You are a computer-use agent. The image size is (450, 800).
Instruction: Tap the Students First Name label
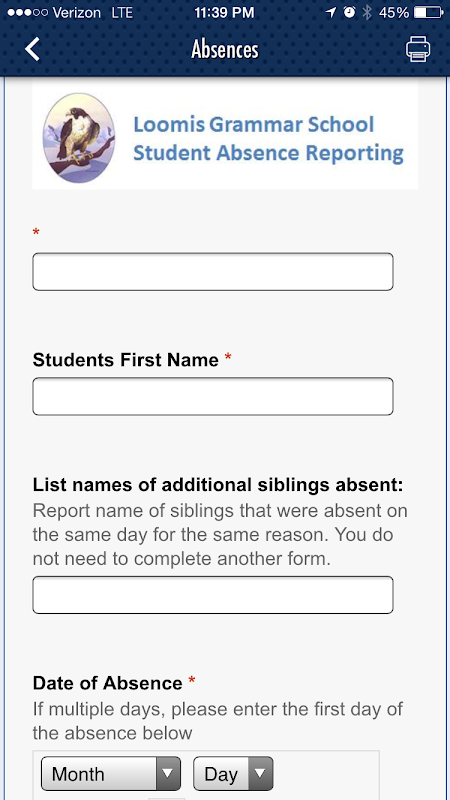[x=126, y=360]
